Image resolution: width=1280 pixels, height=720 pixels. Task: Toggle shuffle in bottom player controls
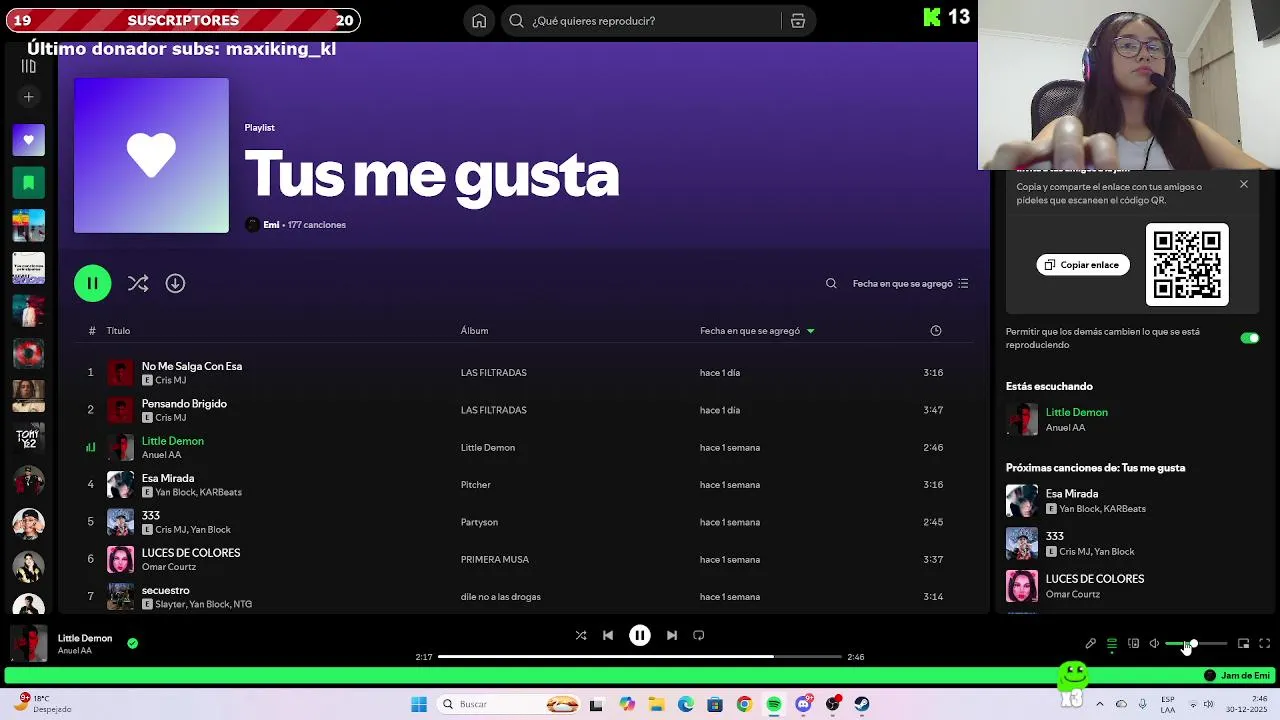pyautogui.click(x=581, y=636)
